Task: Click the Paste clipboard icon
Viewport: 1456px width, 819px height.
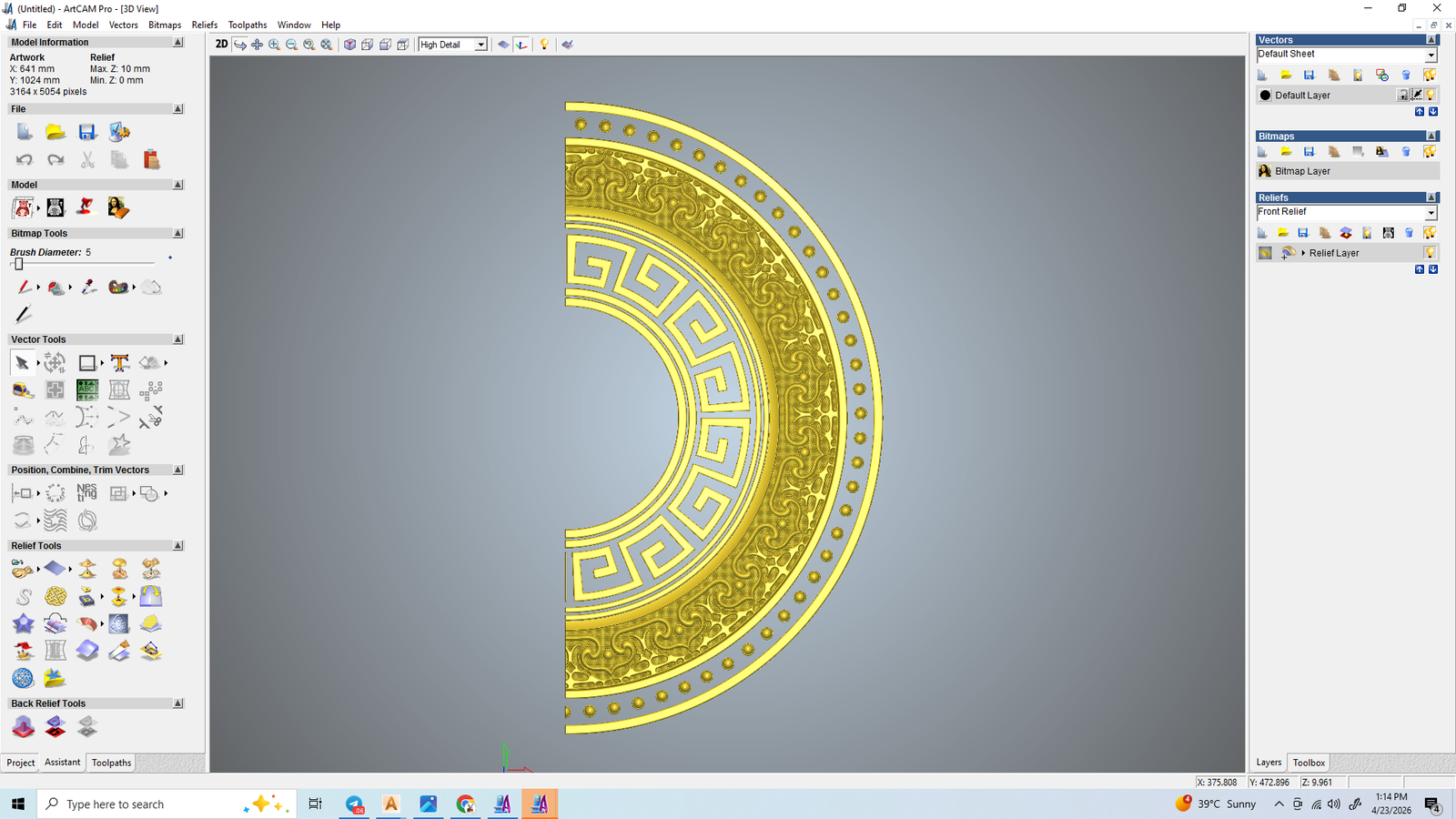Action: click(151, 160)
